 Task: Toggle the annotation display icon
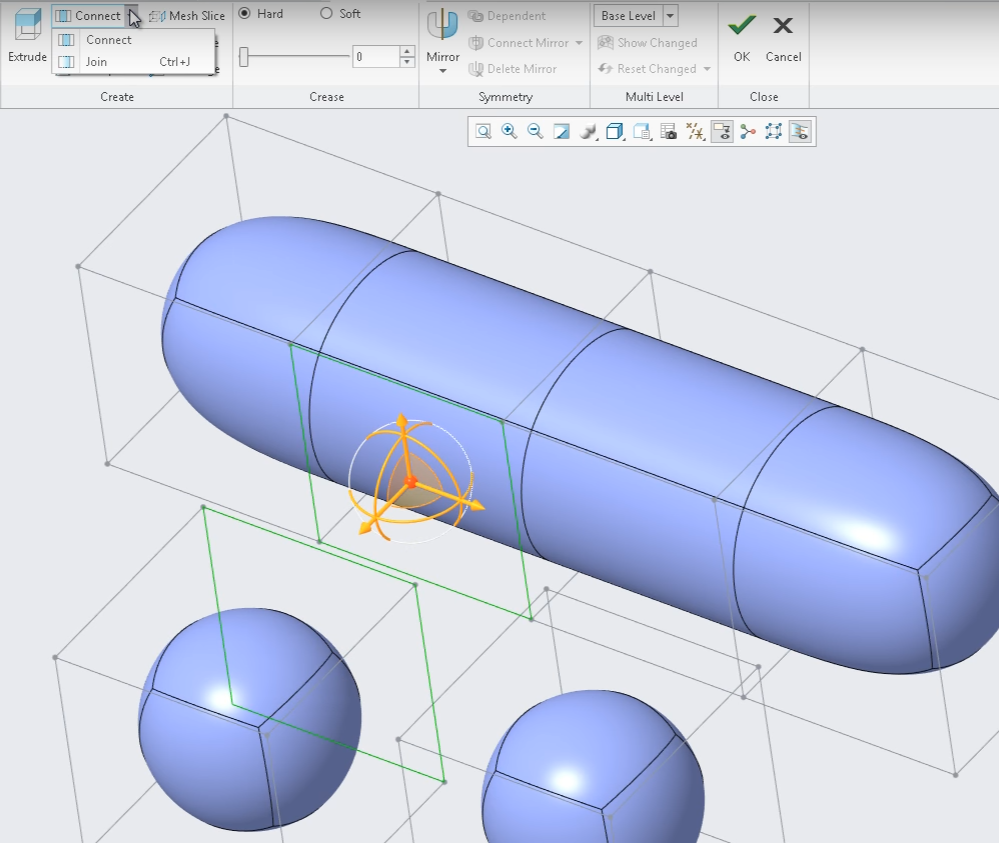(x=722, y=132)
